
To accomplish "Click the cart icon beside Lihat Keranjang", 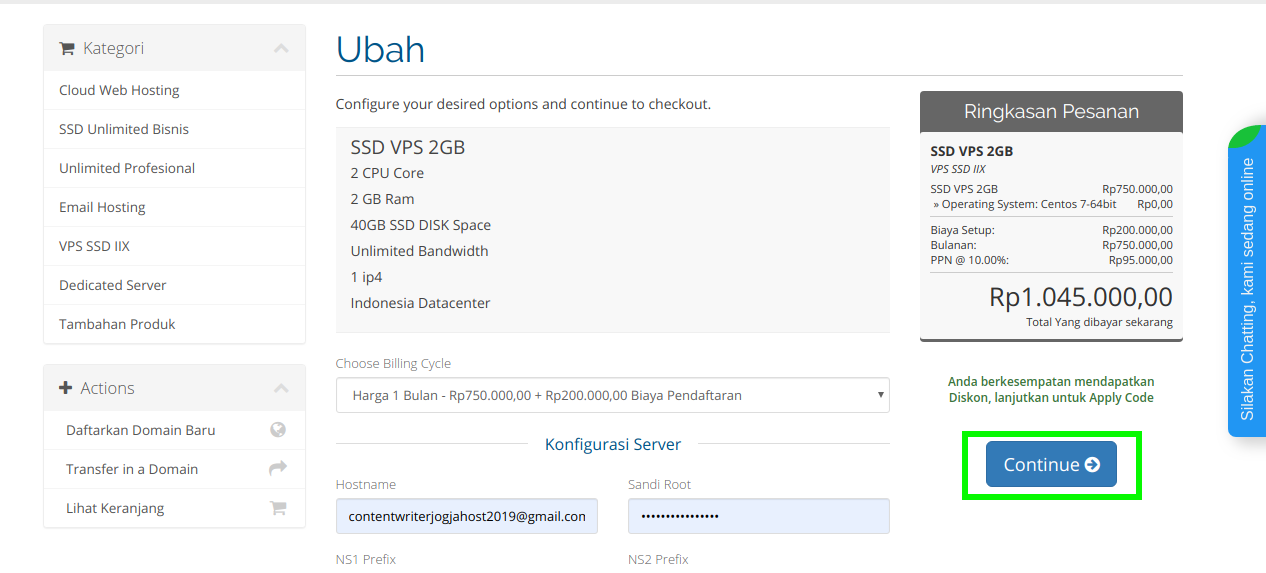I will pos(278,508).
